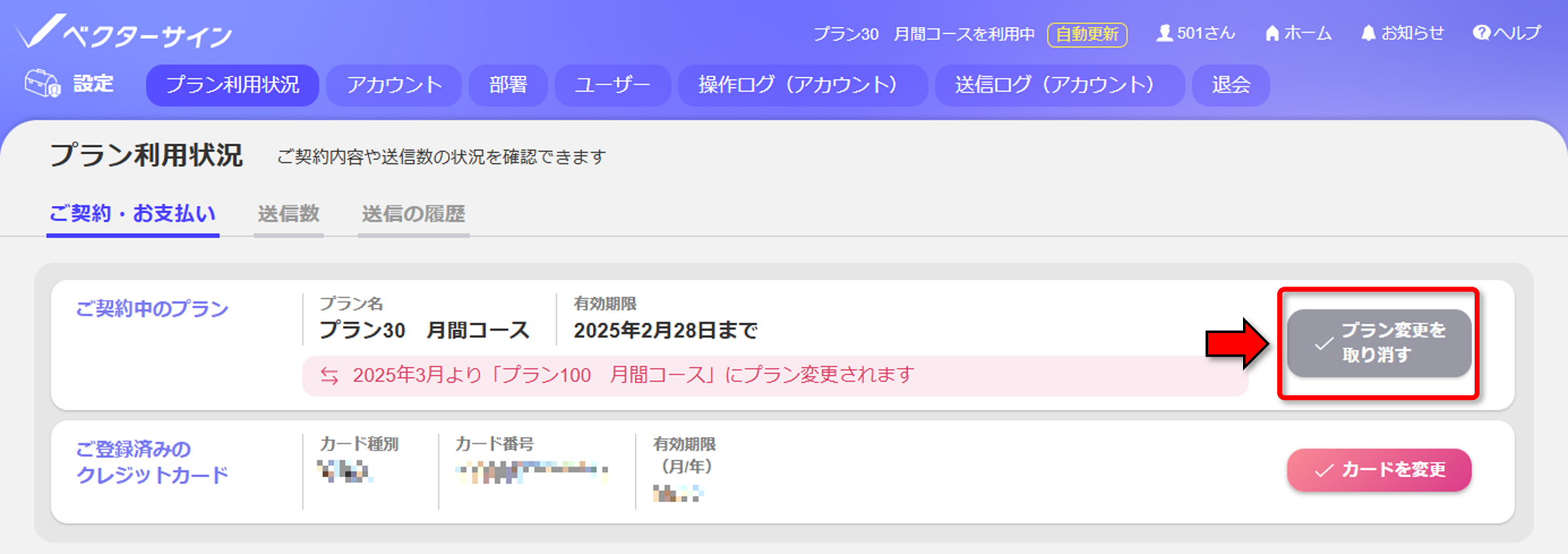Open 送信ログ（アカウント） menu

(x=1060, y=85)
